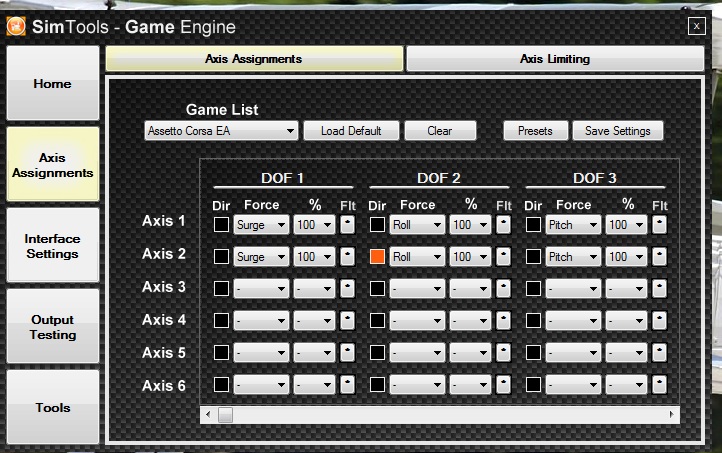Click Axis 5 DOF 2 Flt button
The width and height of the screenshot is (722, 453).
point(503,353)
